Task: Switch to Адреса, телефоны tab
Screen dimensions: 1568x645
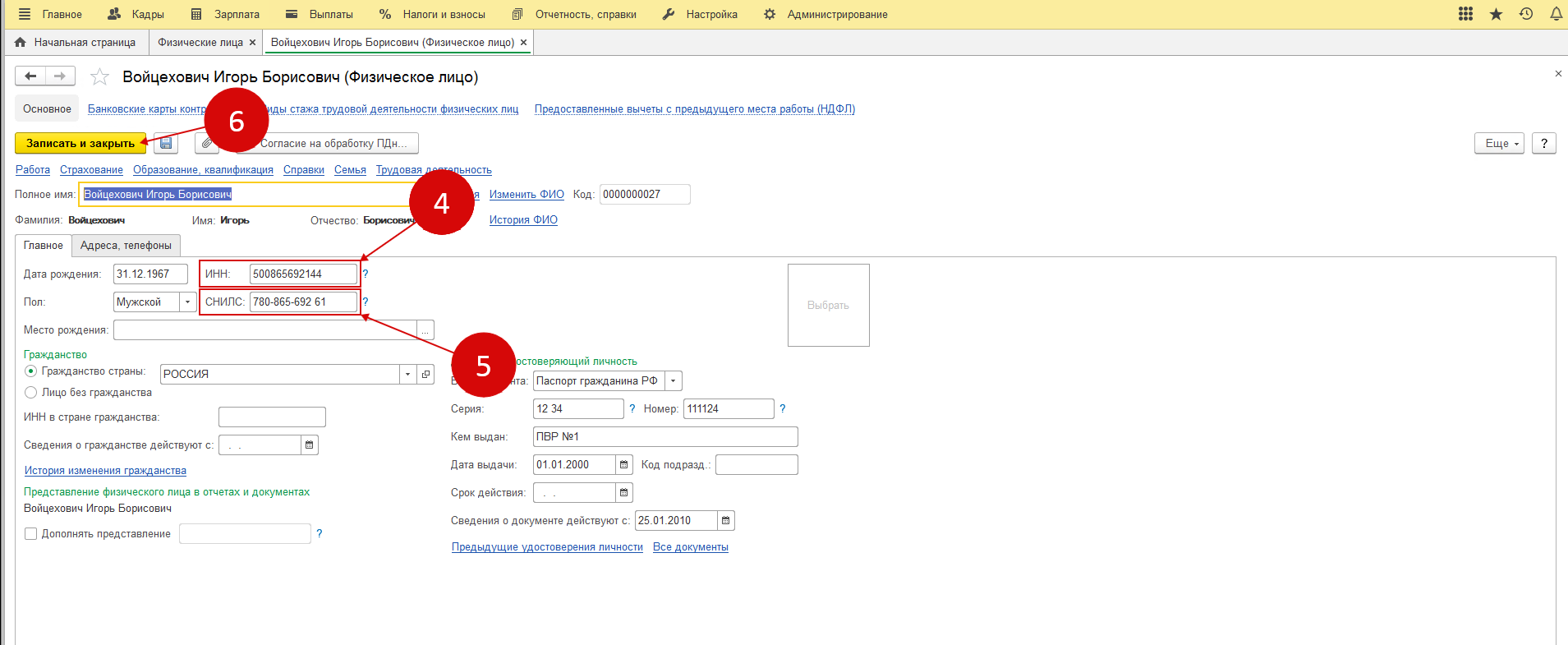Action: (126, 245)
